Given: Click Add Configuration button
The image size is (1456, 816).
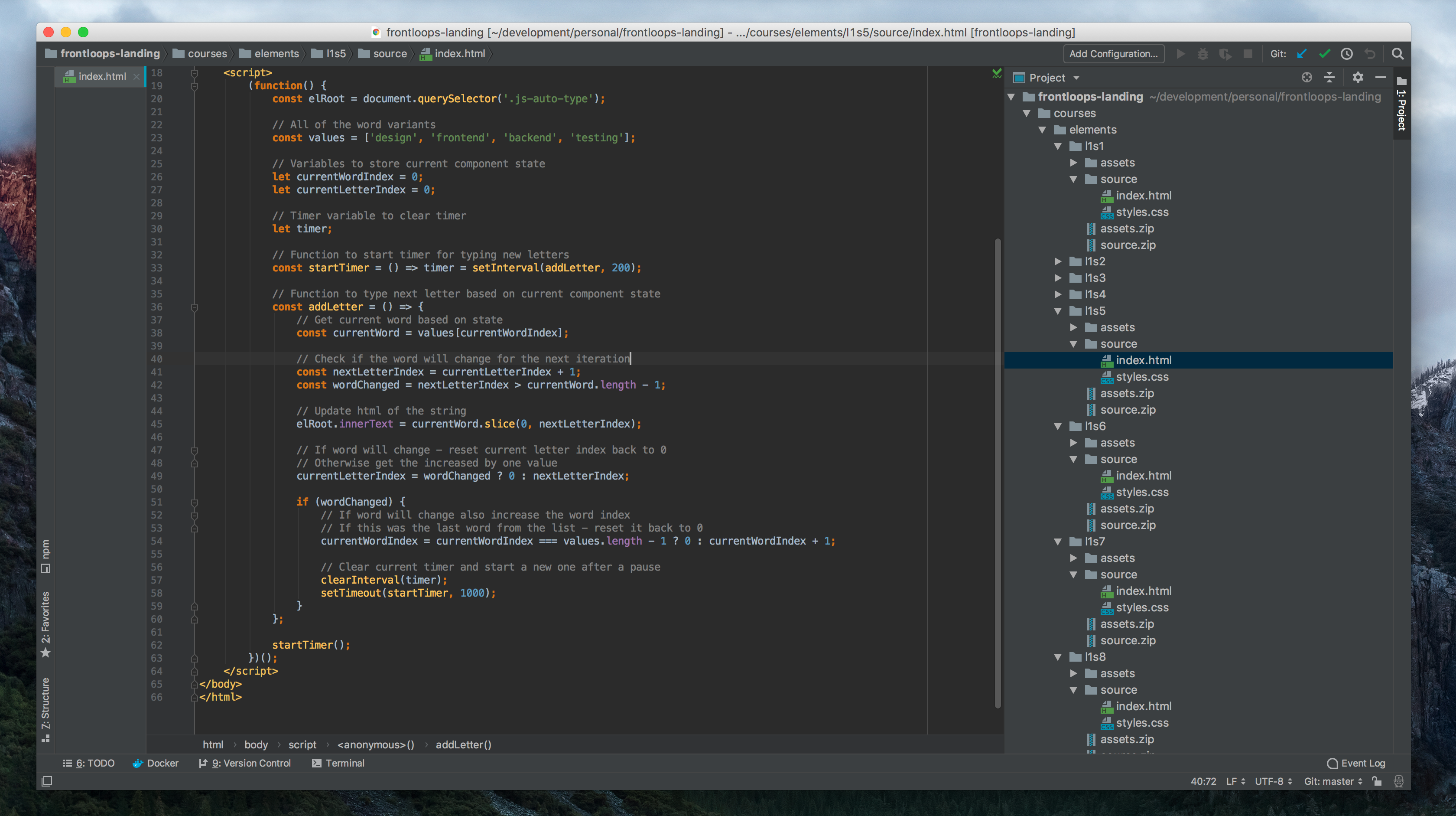Looking at the screenshot, I should [x=1113, y=54].
